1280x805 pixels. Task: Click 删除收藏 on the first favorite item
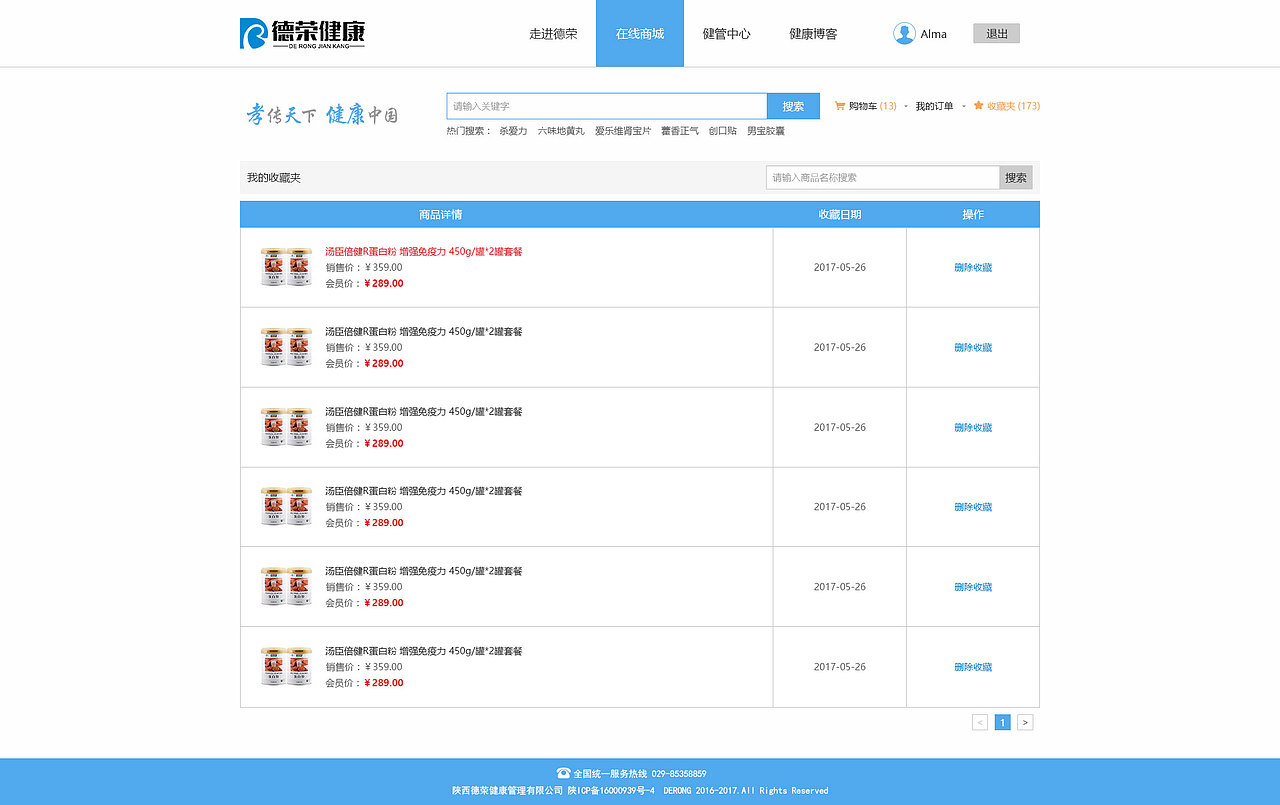972,267
